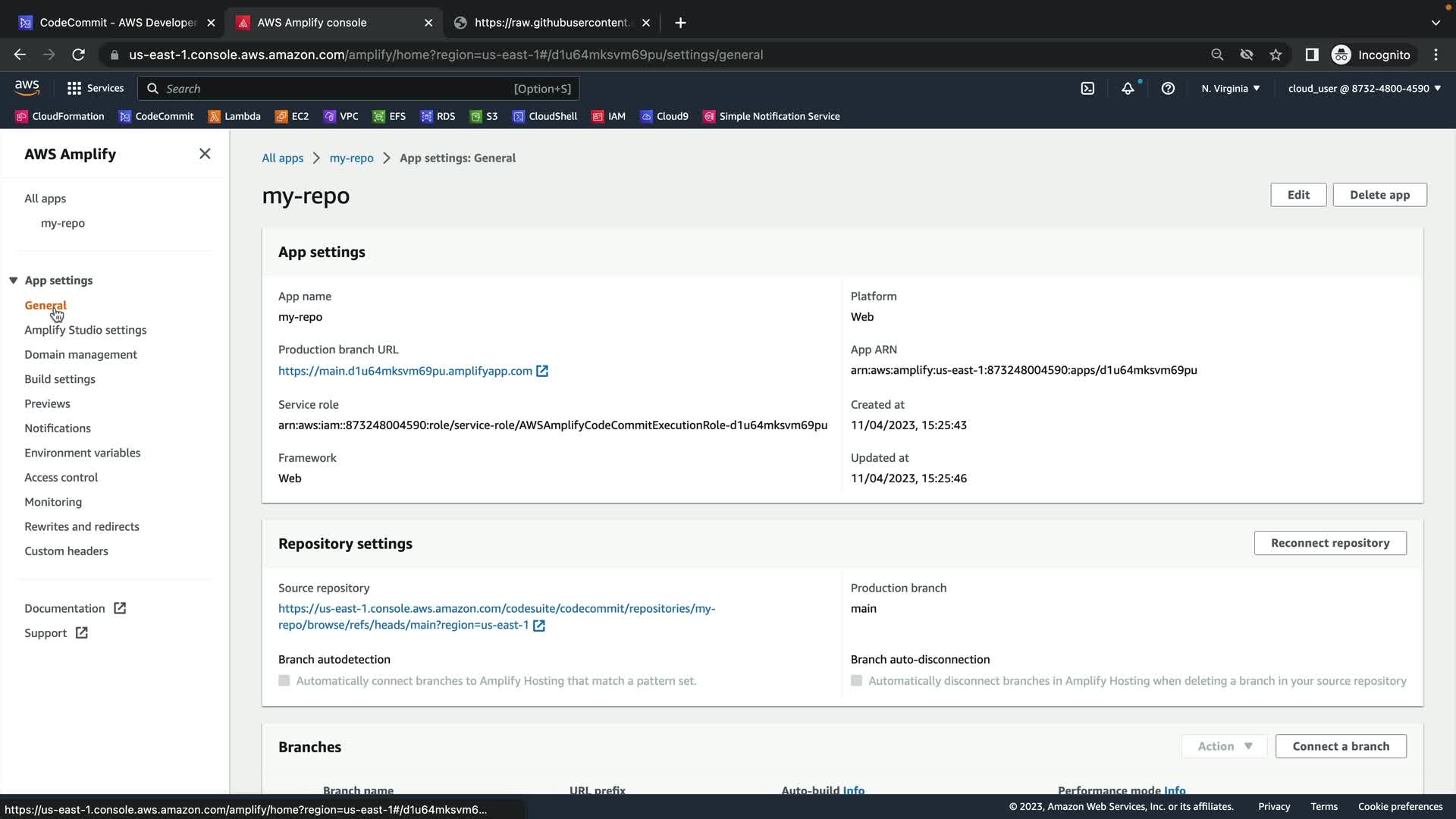Image resolution: width=1456 pixels, height=819 pixels.
Task: Open the S3 bookmark shortcut
Action: tap(484, 116)
